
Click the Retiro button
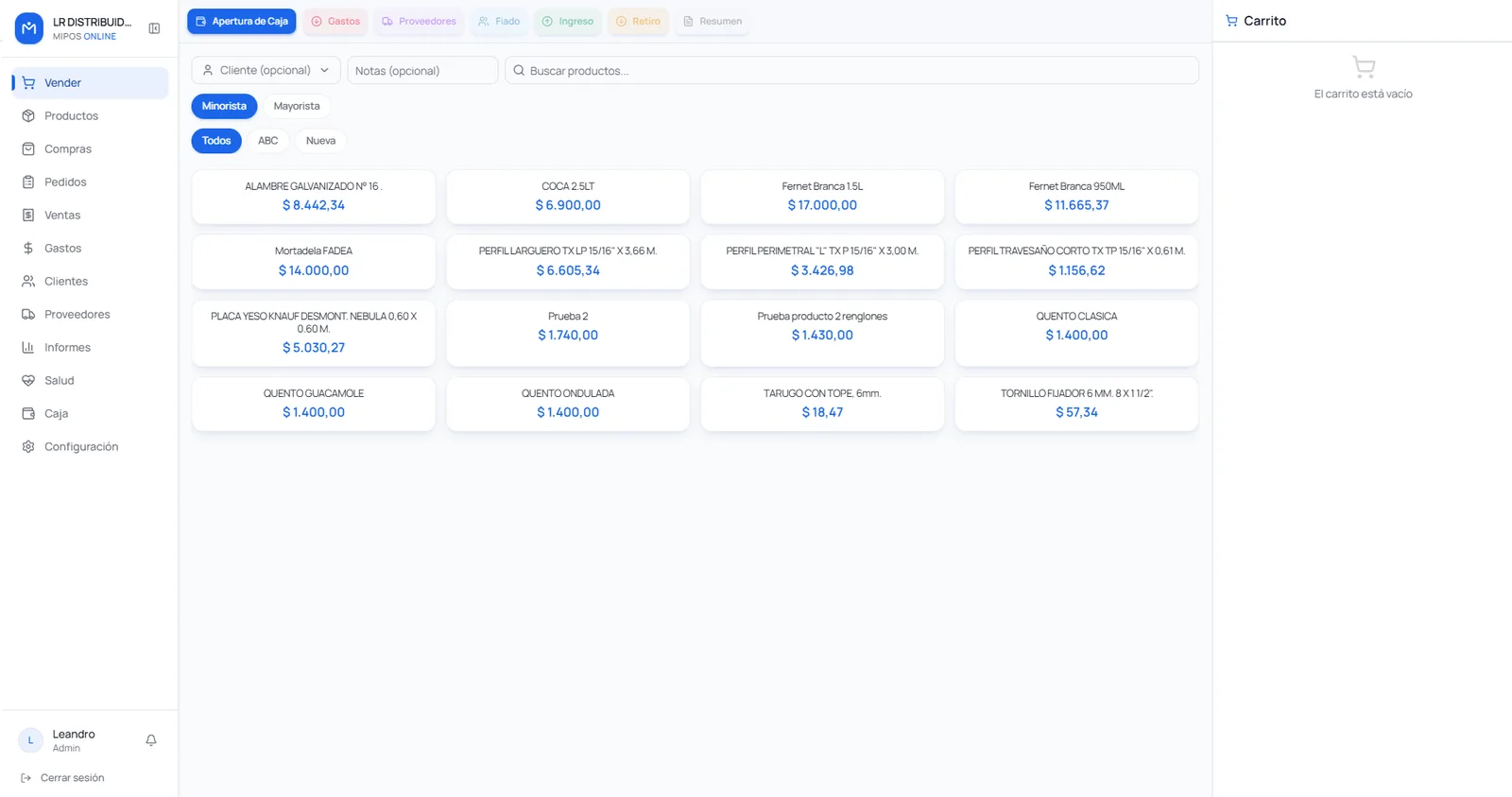pos(638,22)
